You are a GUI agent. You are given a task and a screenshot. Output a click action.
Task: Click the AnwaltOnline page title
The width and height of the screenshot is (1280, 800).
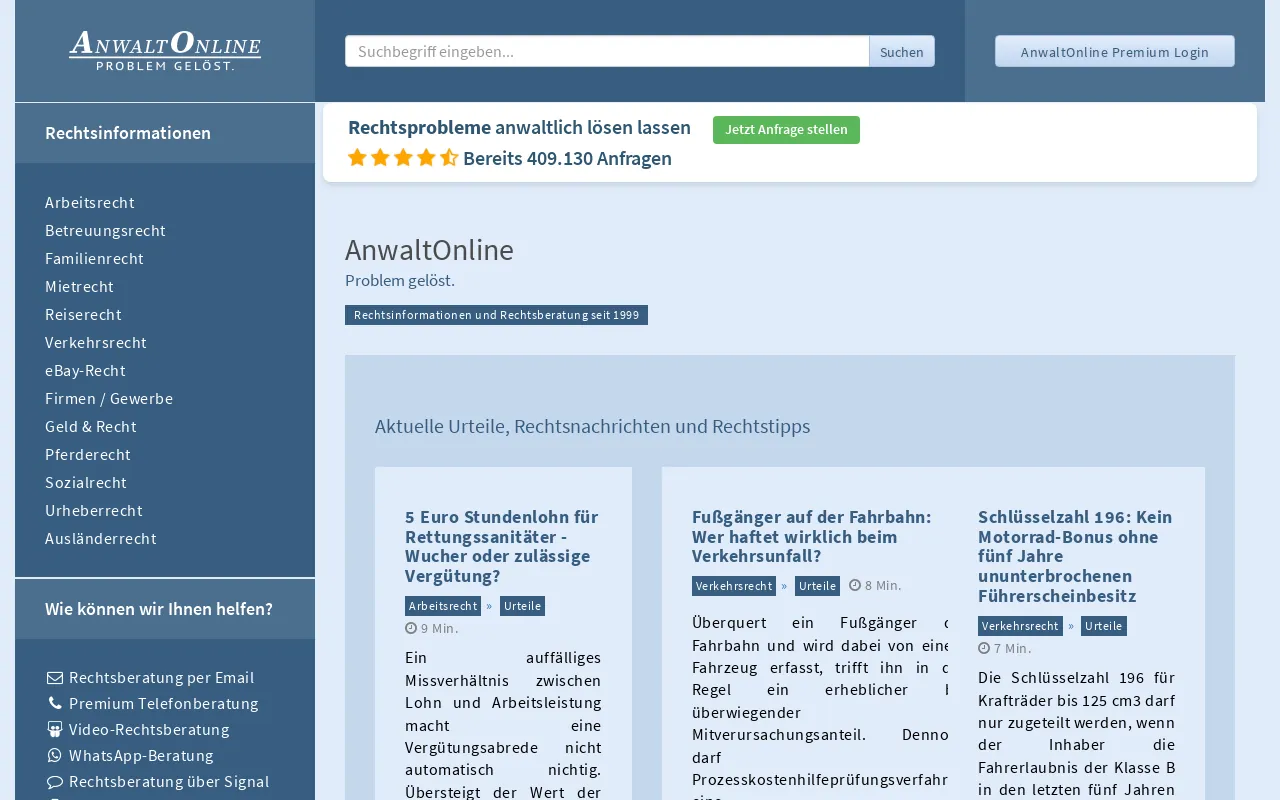[x=429, y=250]
